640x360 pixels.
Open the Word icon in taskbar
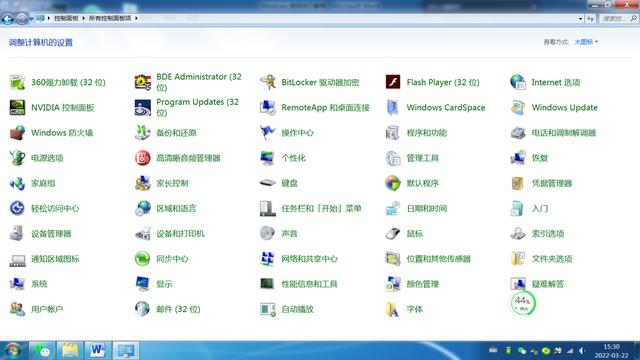[x=97, y=351]
